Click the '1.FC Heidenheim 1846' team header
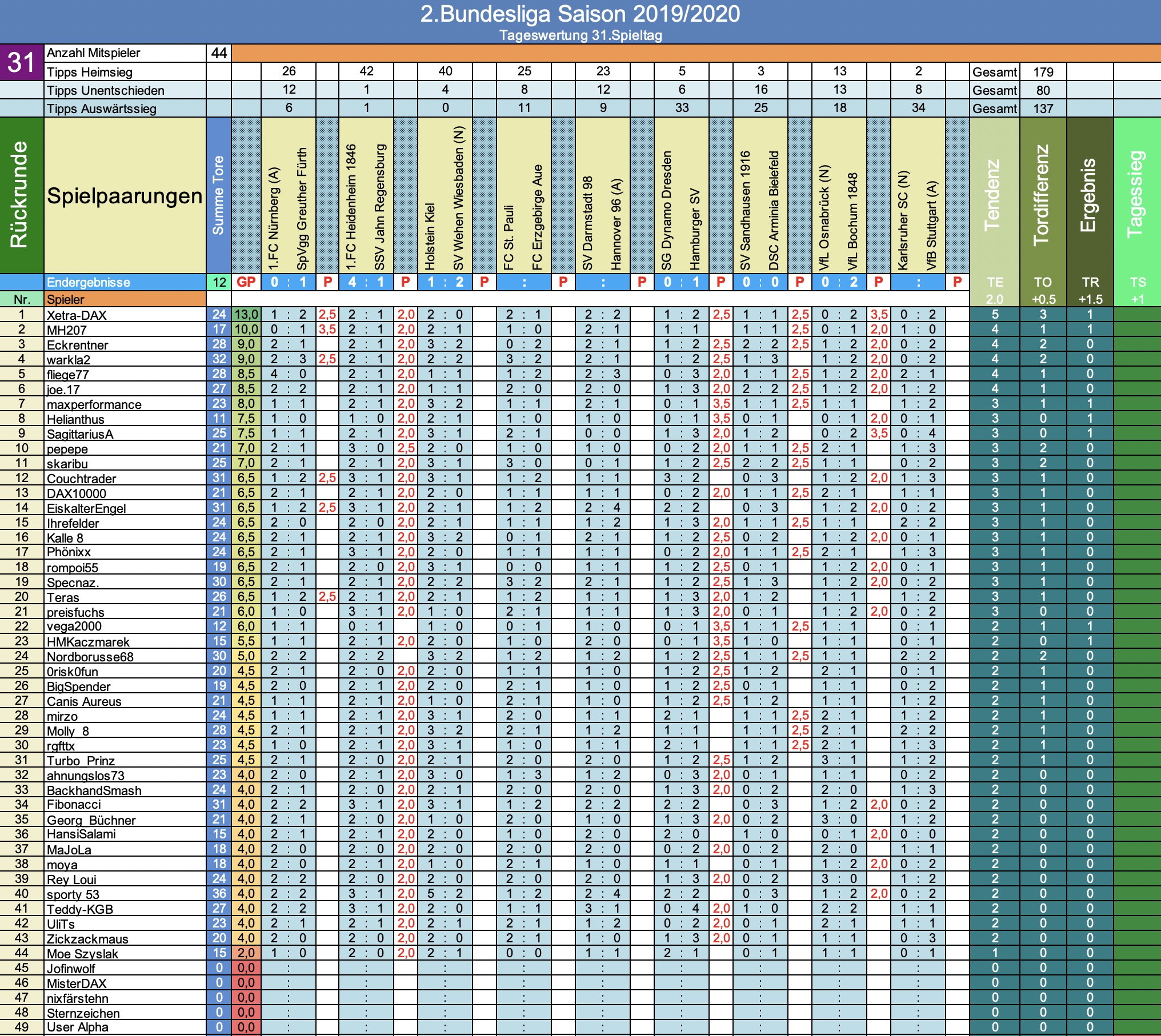Screen dimensions: 1161x1036 tap(351, 207)
